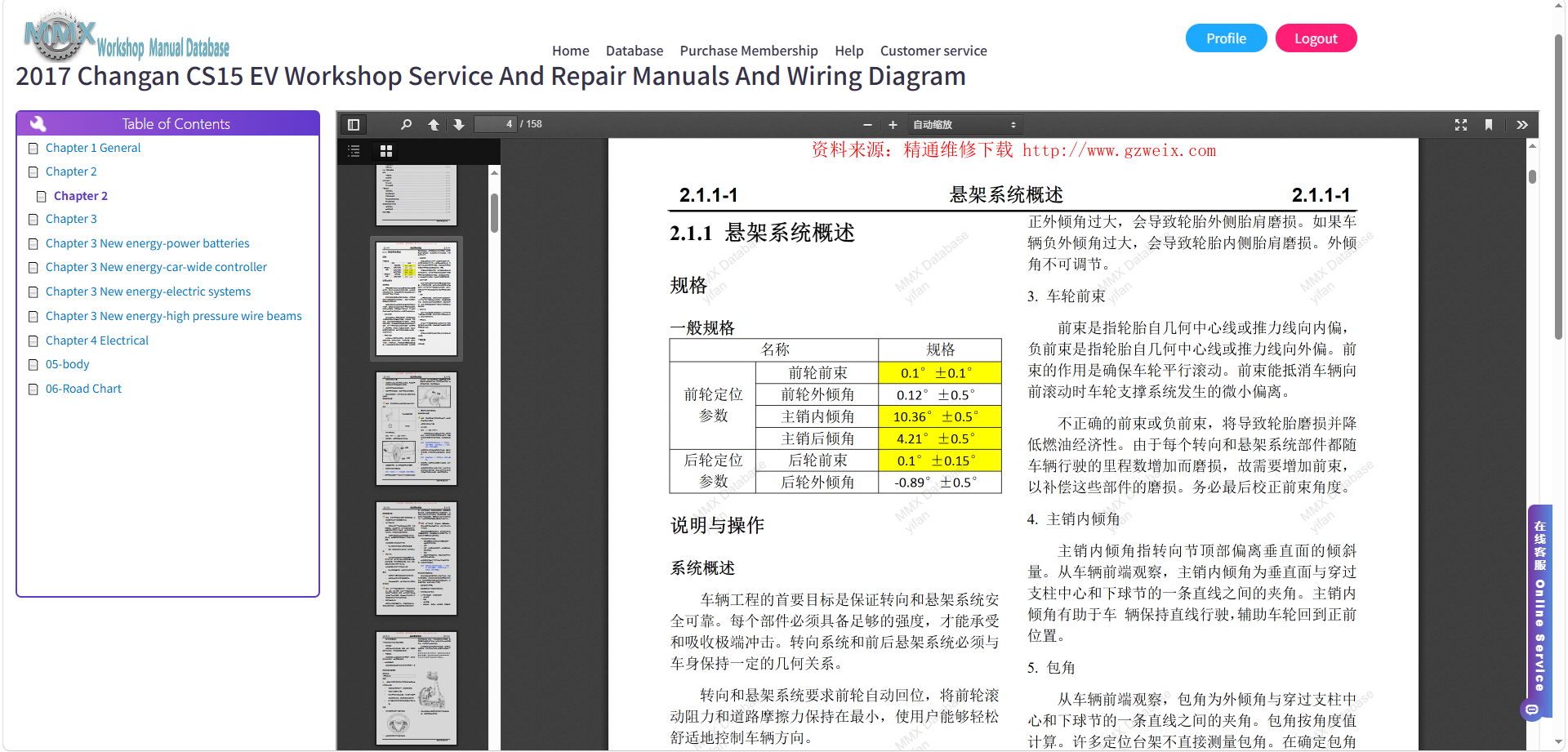Click the bookmark icon in PDF toolbar
This screenshot has width=1568, height=752.
click(x=1489, y=125)
